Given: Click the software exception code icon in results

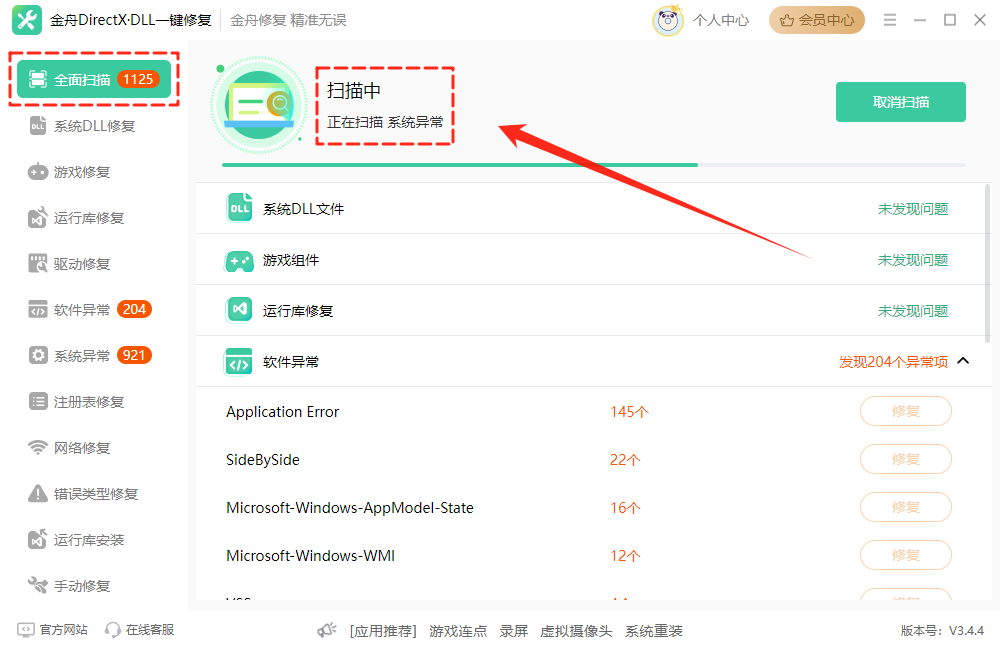Looking at the screenshot, I should point(239,362).
